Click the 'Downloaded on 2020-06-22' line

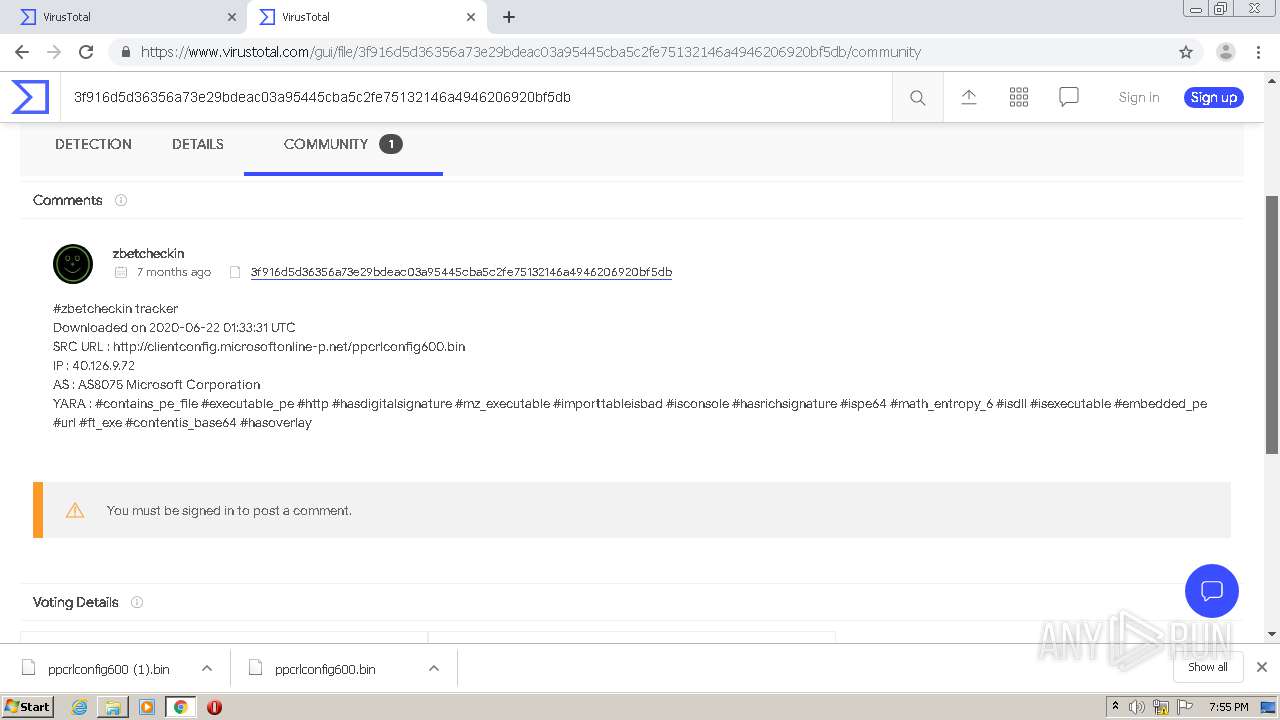tap(174, 327)
